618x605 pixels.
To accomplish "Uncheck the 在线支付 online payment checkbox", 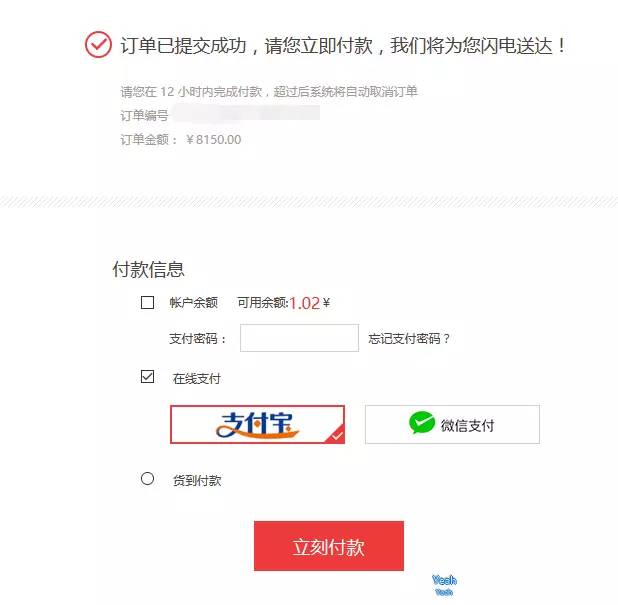I will coord(147,376).
